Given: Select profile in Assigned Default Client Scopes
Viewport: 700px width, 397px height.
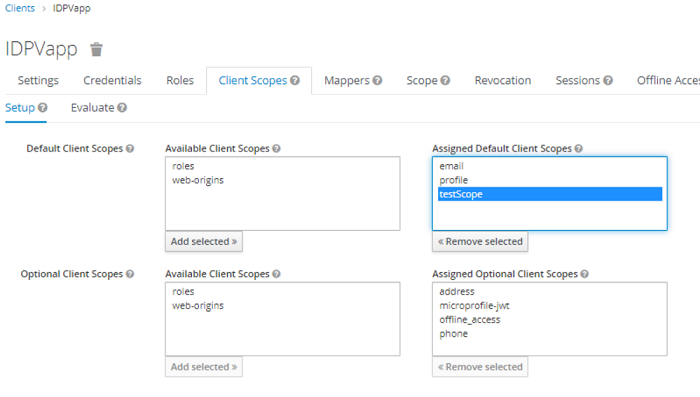Looking at the screenshot, I should click(550, 180).
